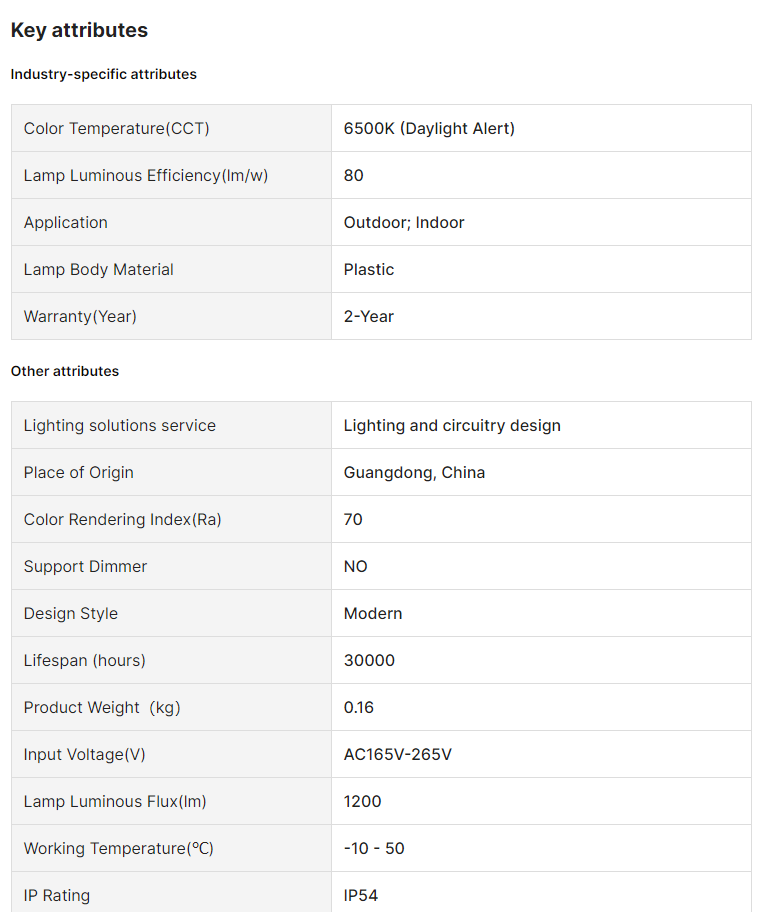Image resolution: width=759 pixels, height=912 pixels.
Task: Click the Key attributes heading
Action: [x=79, y=30]
